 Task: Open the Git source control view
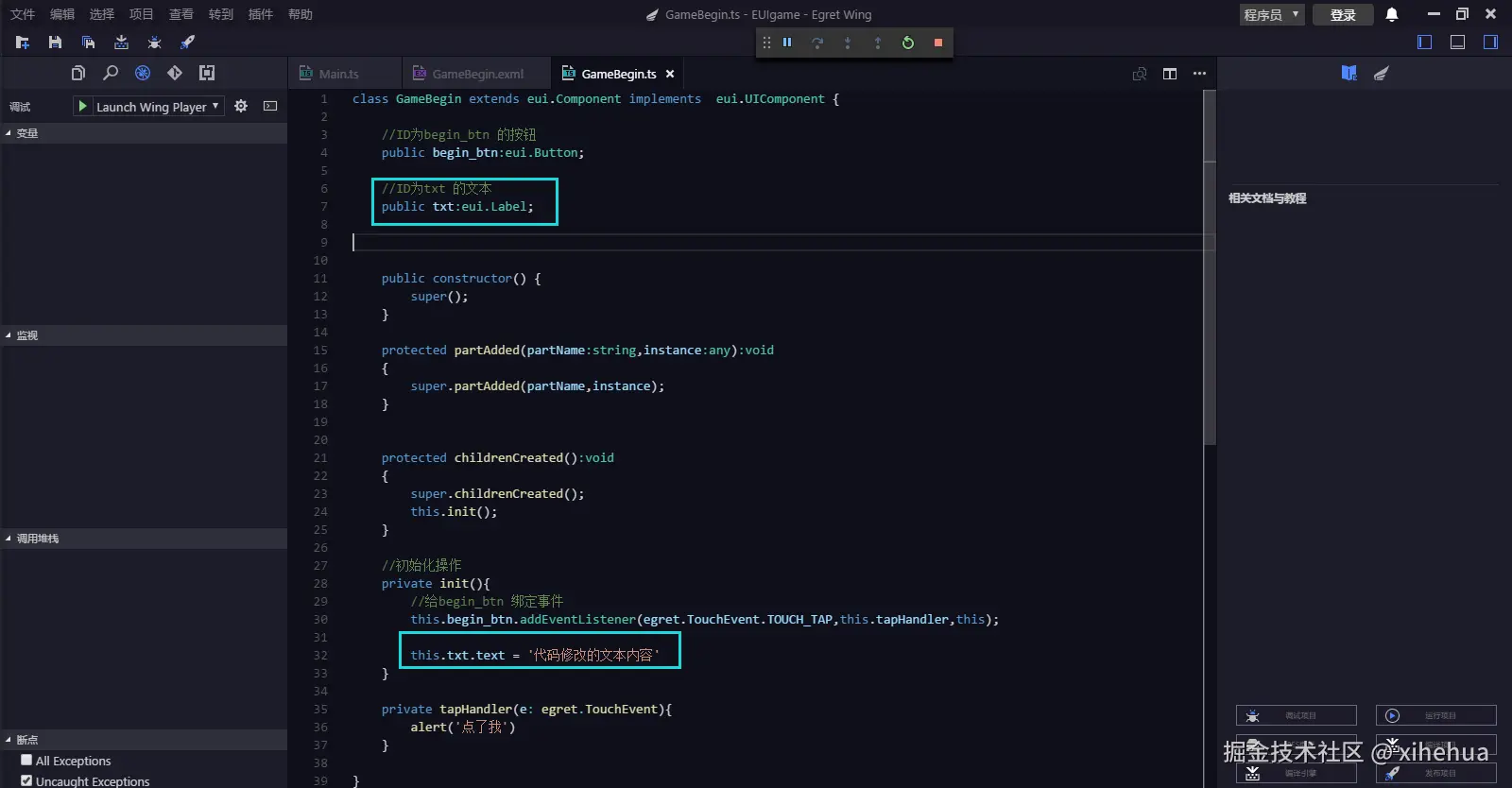[x=175, y=73]
